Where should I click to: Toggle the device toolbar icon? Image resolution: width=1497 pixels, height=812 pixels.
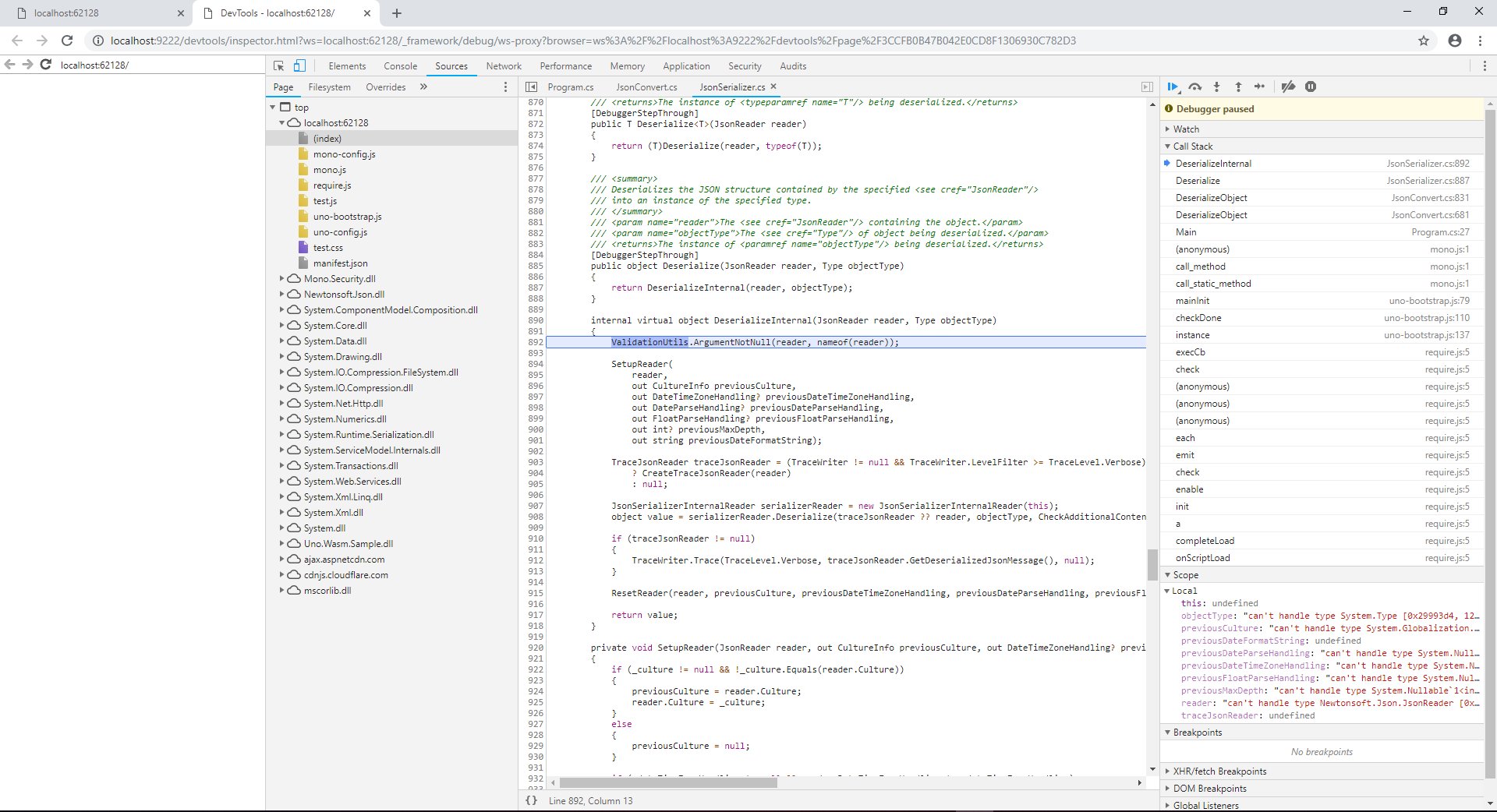tap(299, 65)
